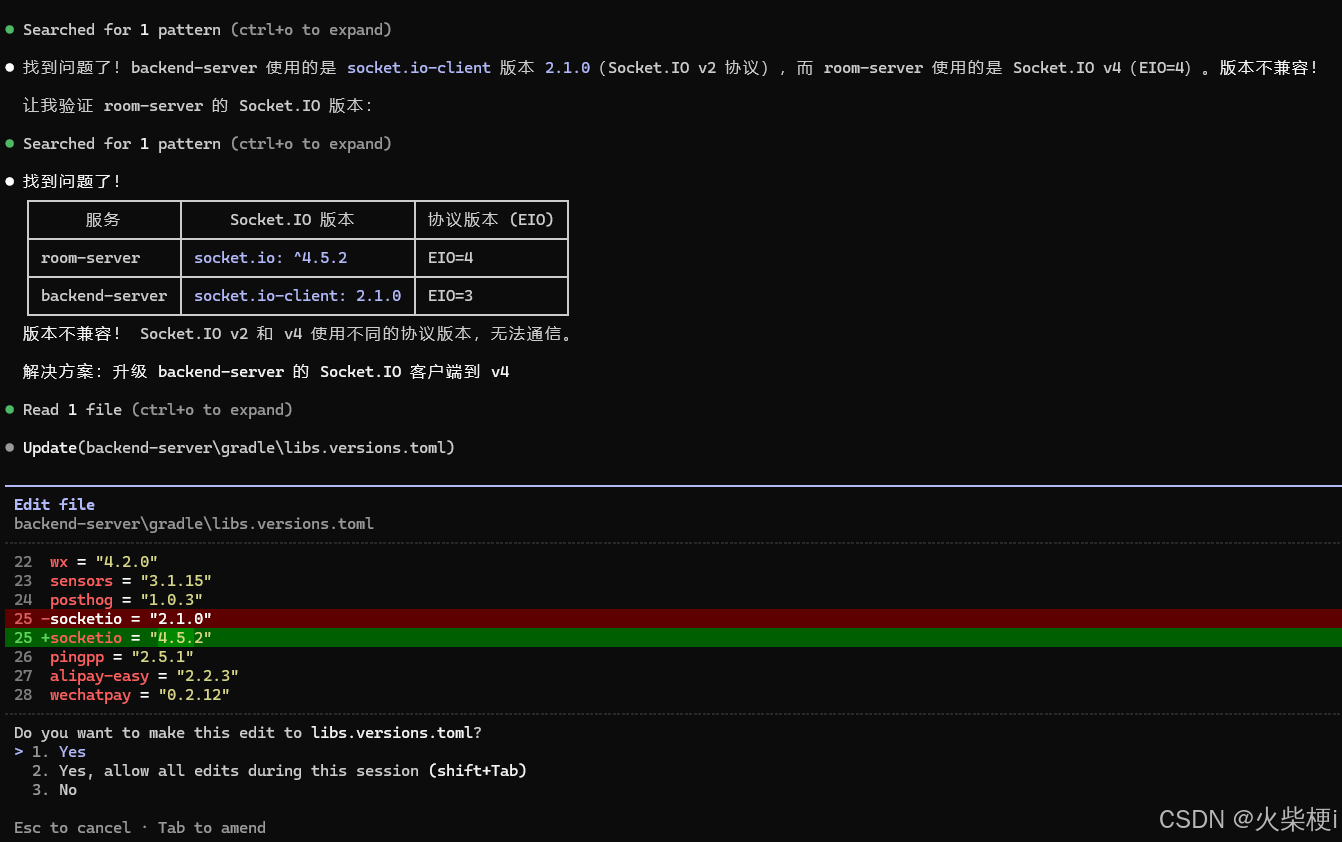Image resolution: width=1342 pixels, height=842 pixels.
Task: Click the socket.io-client text in the first explanation
Action: click(x=419, y=68)
